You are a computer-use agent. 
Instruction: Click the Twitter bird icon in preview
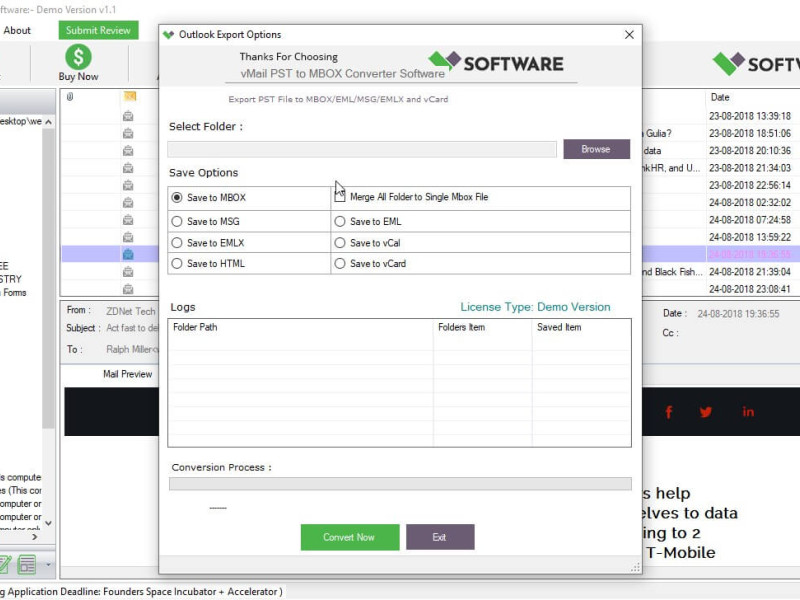pos(706,412)
